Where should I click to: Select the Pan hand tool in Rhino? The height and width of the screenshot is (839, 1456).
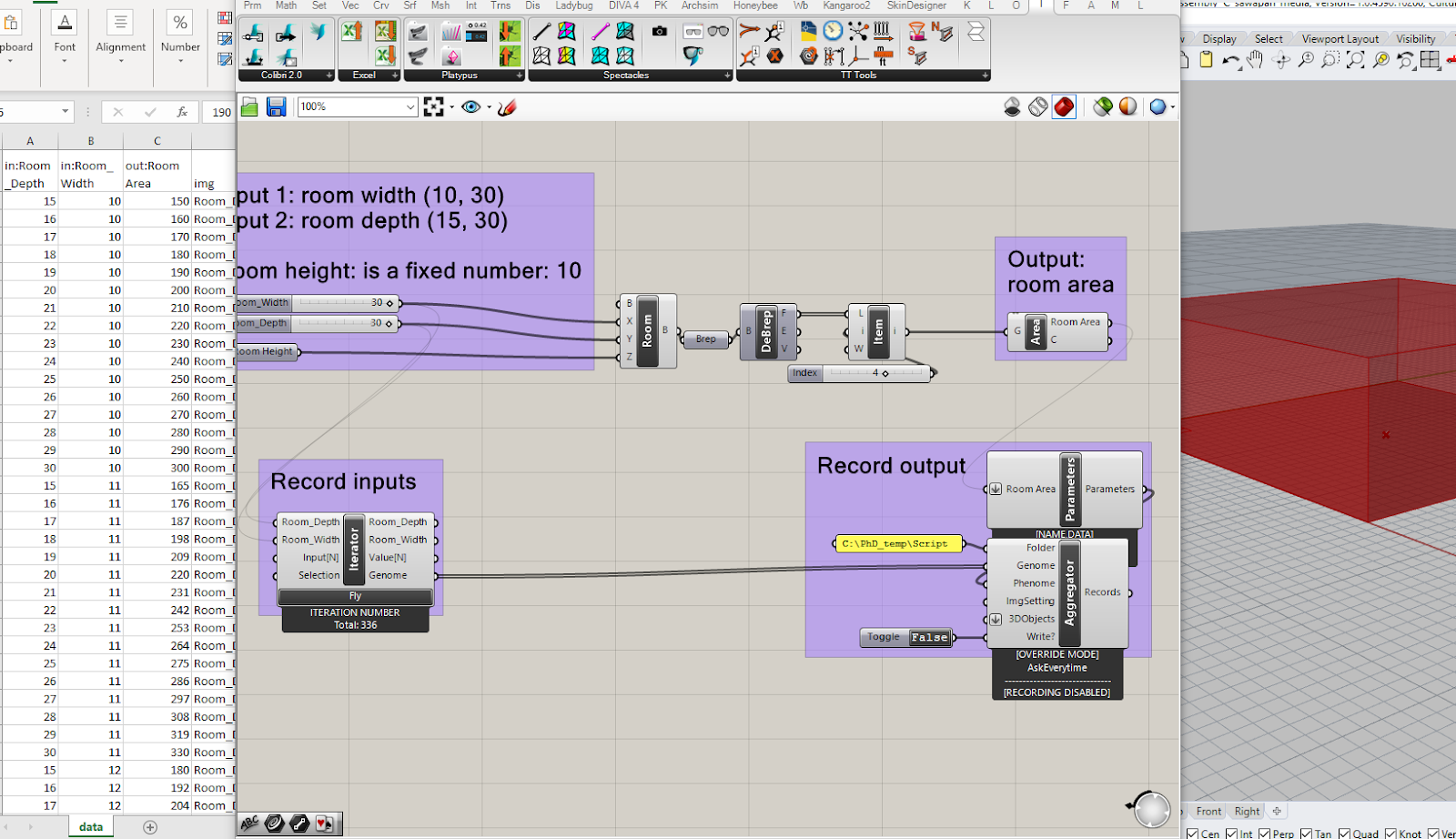(x=1256, y=60)
